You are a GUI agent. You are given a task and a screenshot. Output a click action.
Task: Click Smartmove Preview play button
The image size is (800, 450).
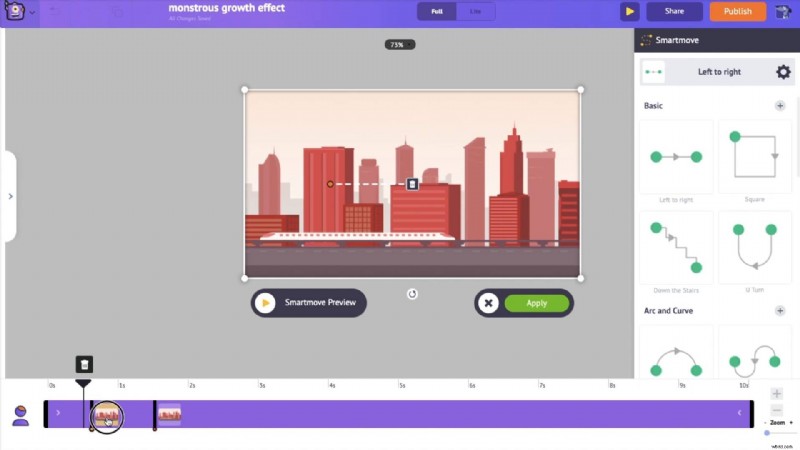[265, 303]
